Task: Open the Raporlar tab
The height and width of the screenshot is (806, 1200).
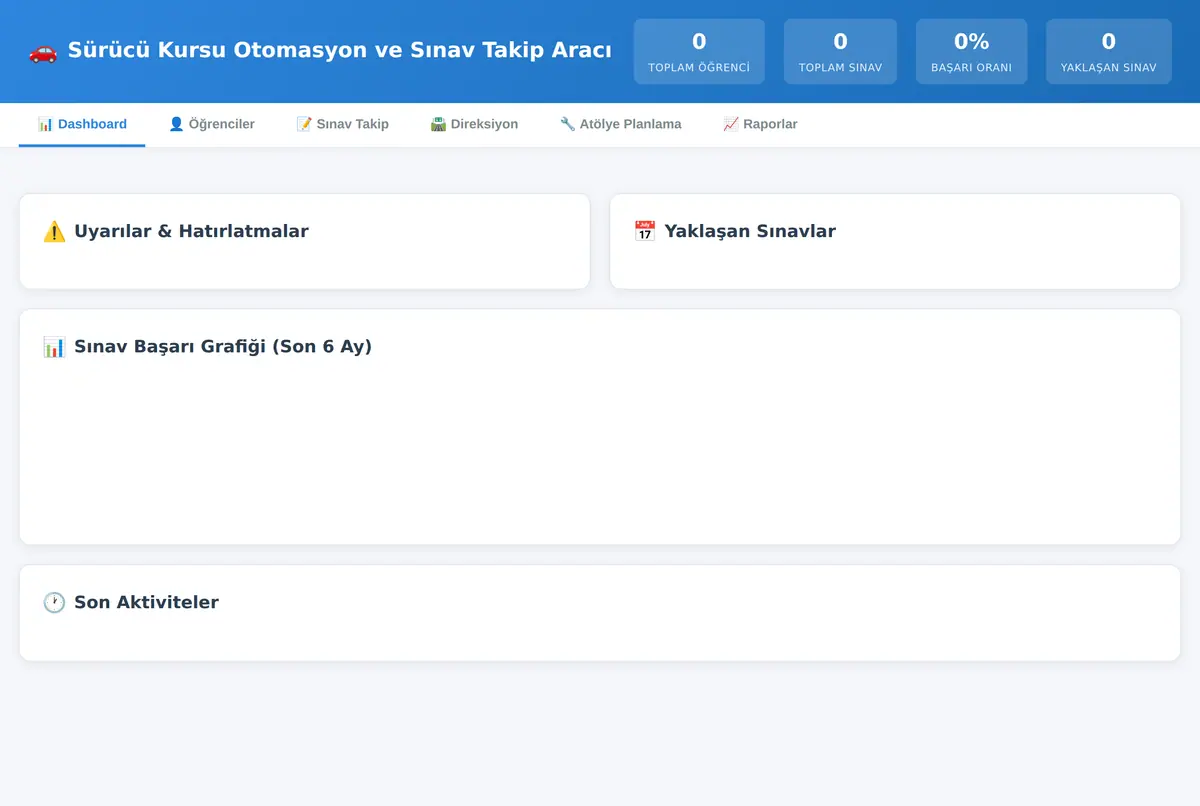Action: pos(760,124)
